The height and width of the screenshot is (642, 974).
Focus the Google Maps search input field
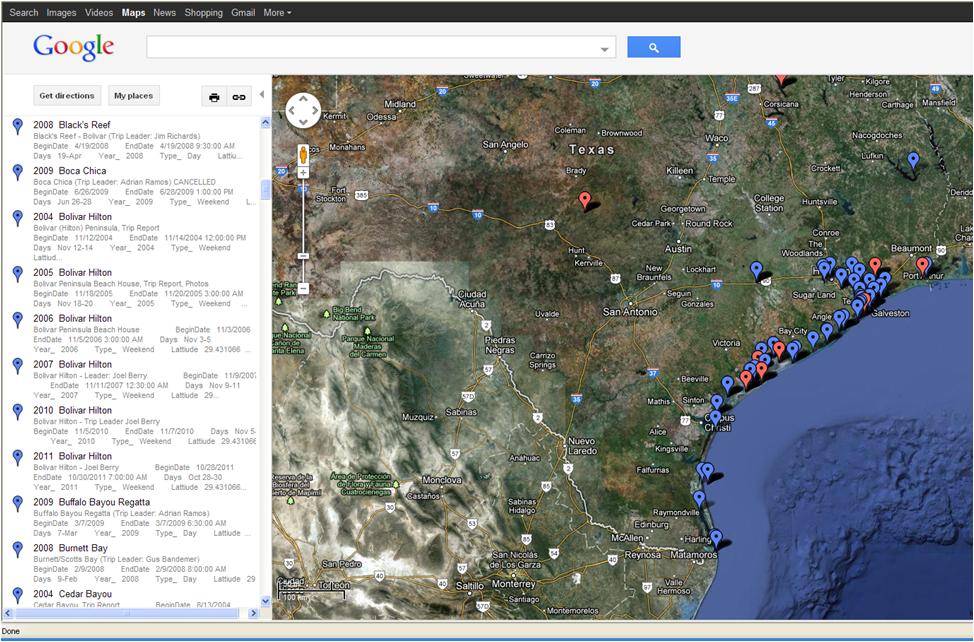click(x=381, y=47)
